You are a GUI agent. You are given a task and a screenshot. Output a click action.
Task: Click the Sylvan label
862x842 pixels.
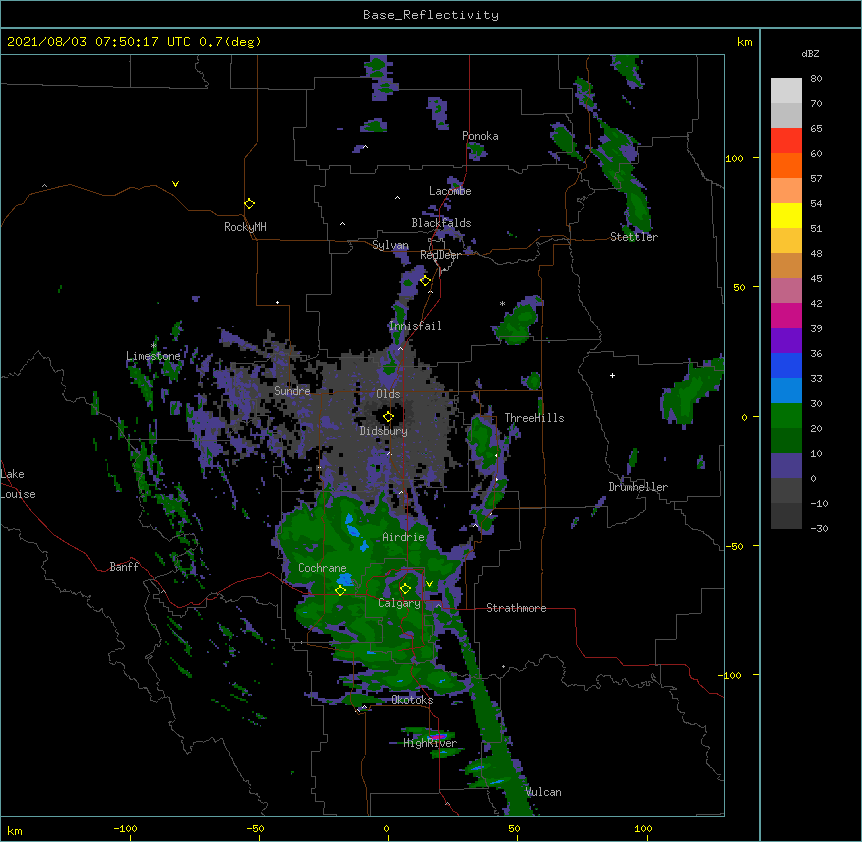[390, 245]
